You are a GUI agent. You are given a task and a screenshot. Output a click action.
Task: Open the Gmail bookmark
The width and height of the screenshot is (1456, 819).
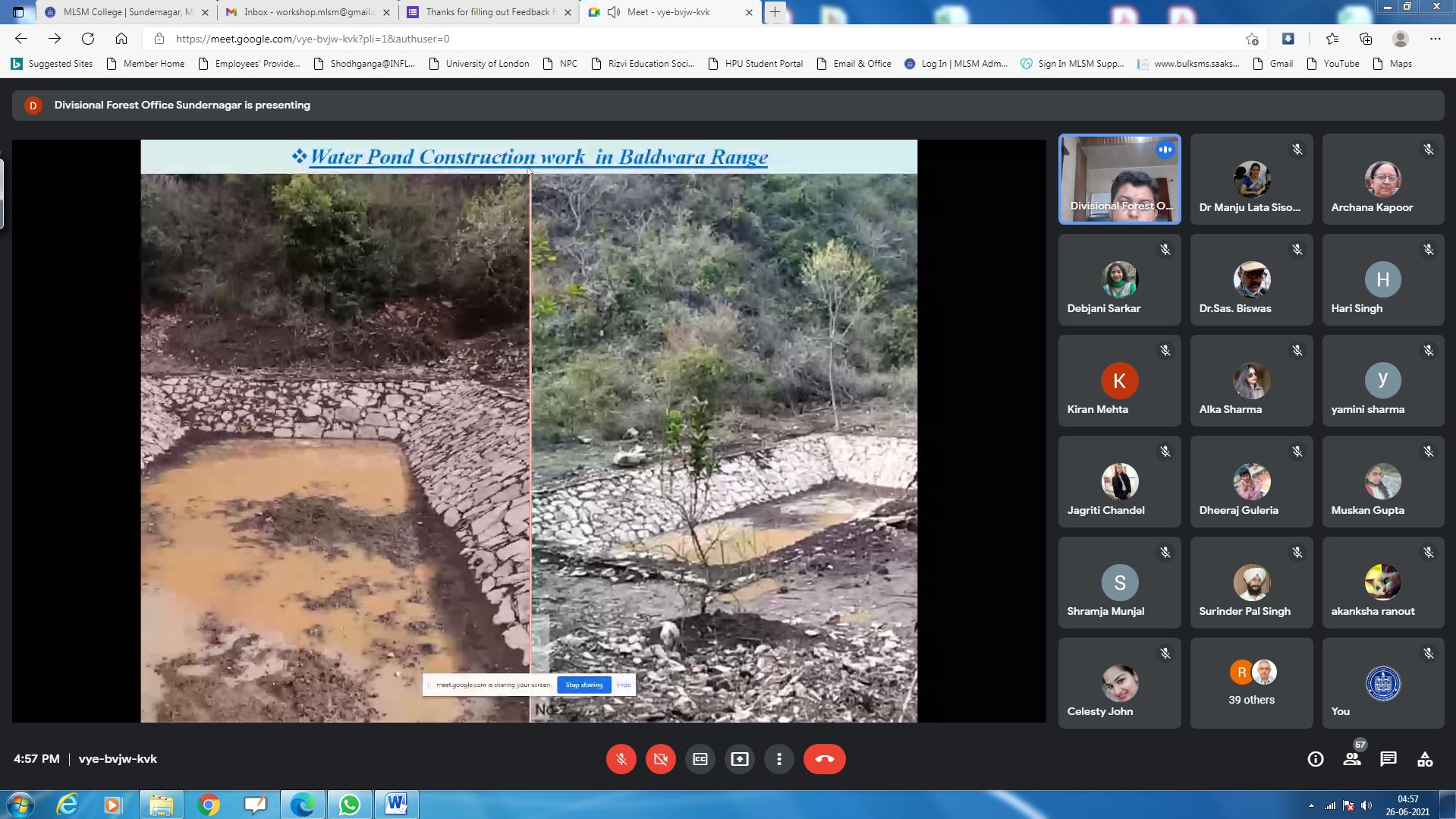1273,64
